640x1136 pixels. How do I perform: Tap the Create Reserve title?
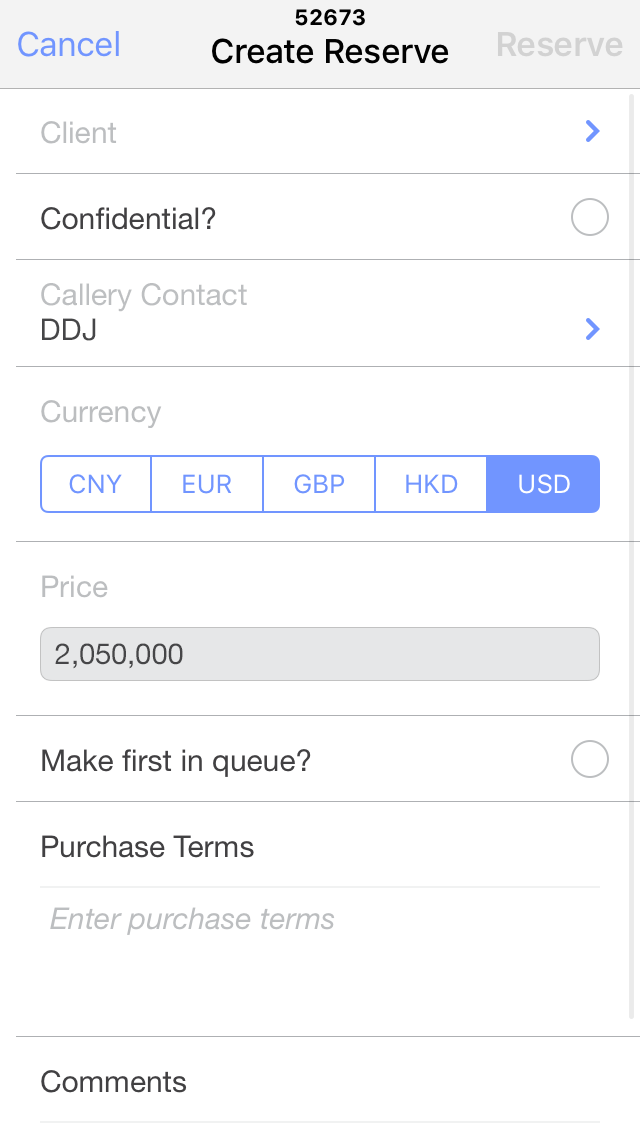(x=330, y=52)
